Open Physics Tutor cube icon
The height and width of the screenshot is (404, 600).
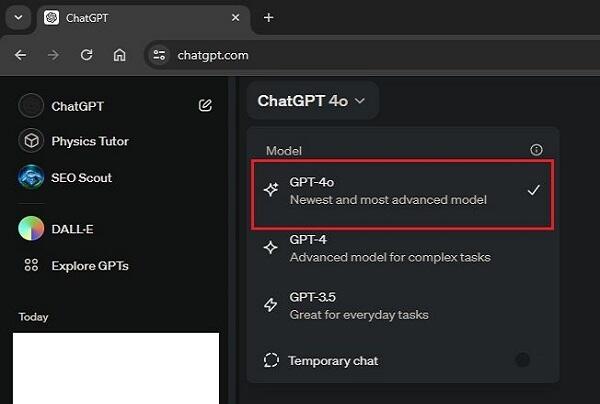coord(31,141)
